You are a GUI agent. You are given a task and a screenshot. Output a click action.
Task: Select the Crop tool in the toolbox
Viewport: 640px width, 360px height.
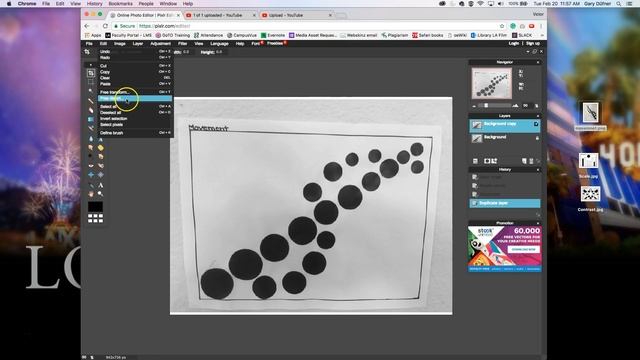click(91, 73)
